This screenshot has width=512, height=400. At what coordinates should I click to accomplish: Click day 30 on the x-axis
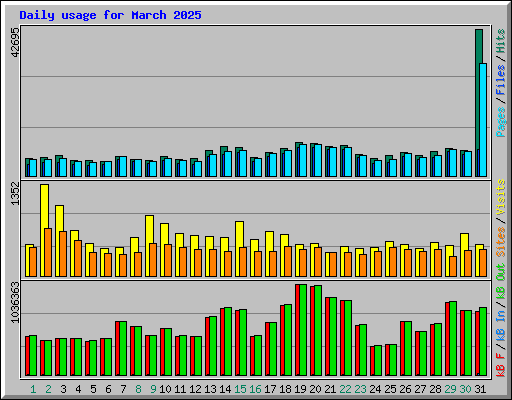(x=465, y=389)
